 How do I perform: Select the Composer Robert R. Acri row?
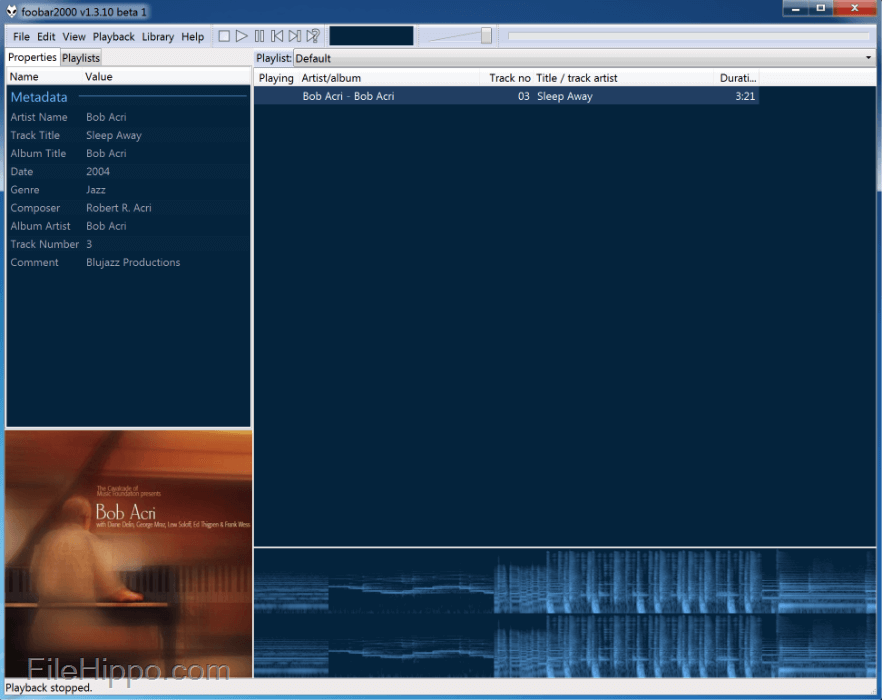coord(128,208)
